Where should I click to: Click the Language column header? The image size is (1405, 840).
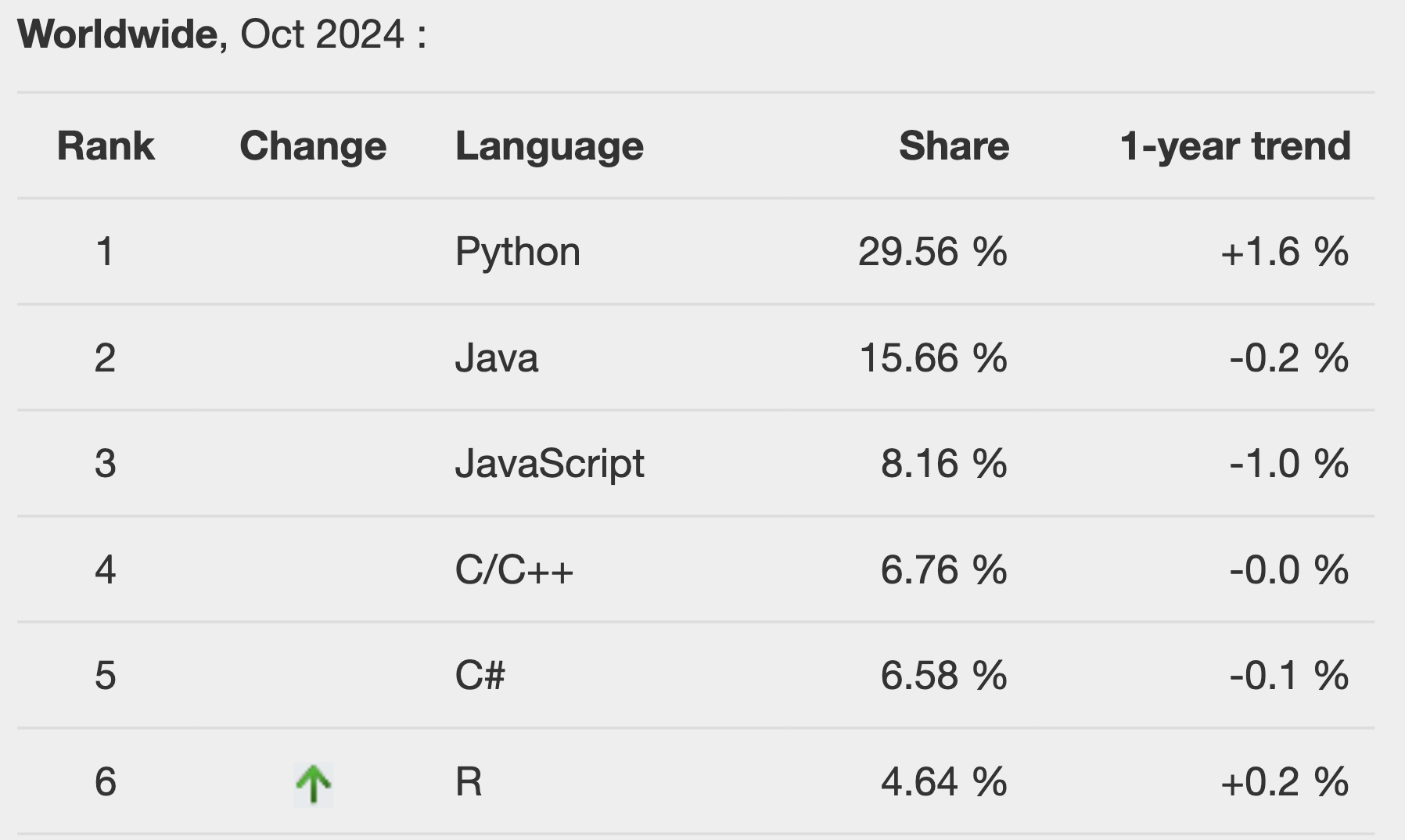point(549,146)
